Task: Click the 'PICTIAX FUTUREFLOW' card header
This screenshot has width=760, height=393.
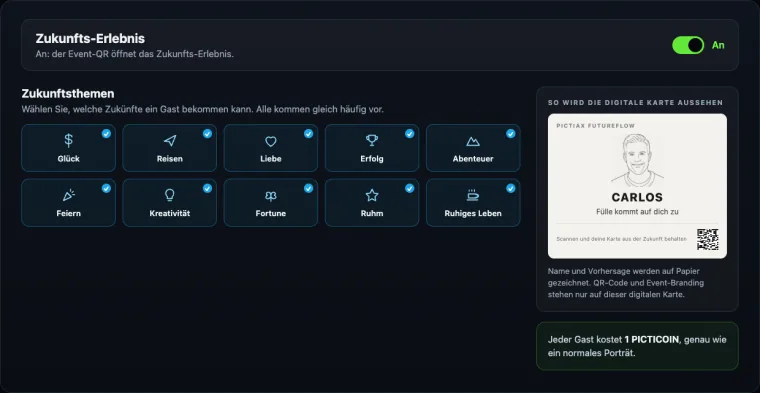Action: pos(595,126)
